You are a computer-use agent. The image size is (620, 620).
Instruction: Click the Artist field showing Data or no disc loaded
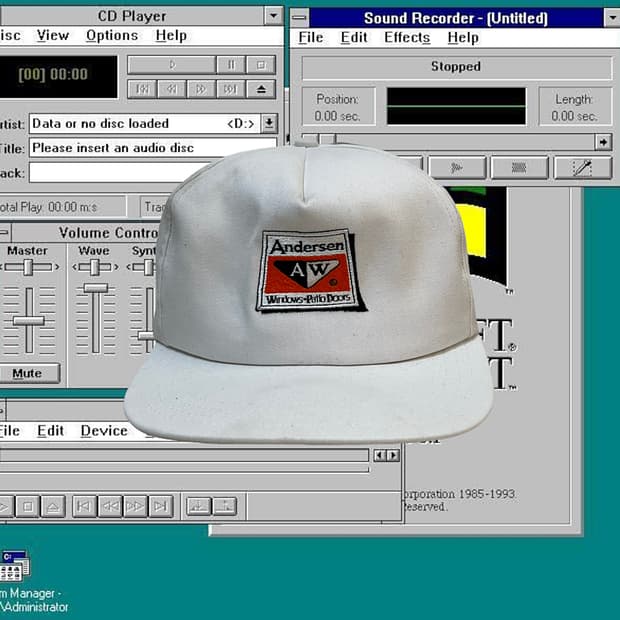145,123
